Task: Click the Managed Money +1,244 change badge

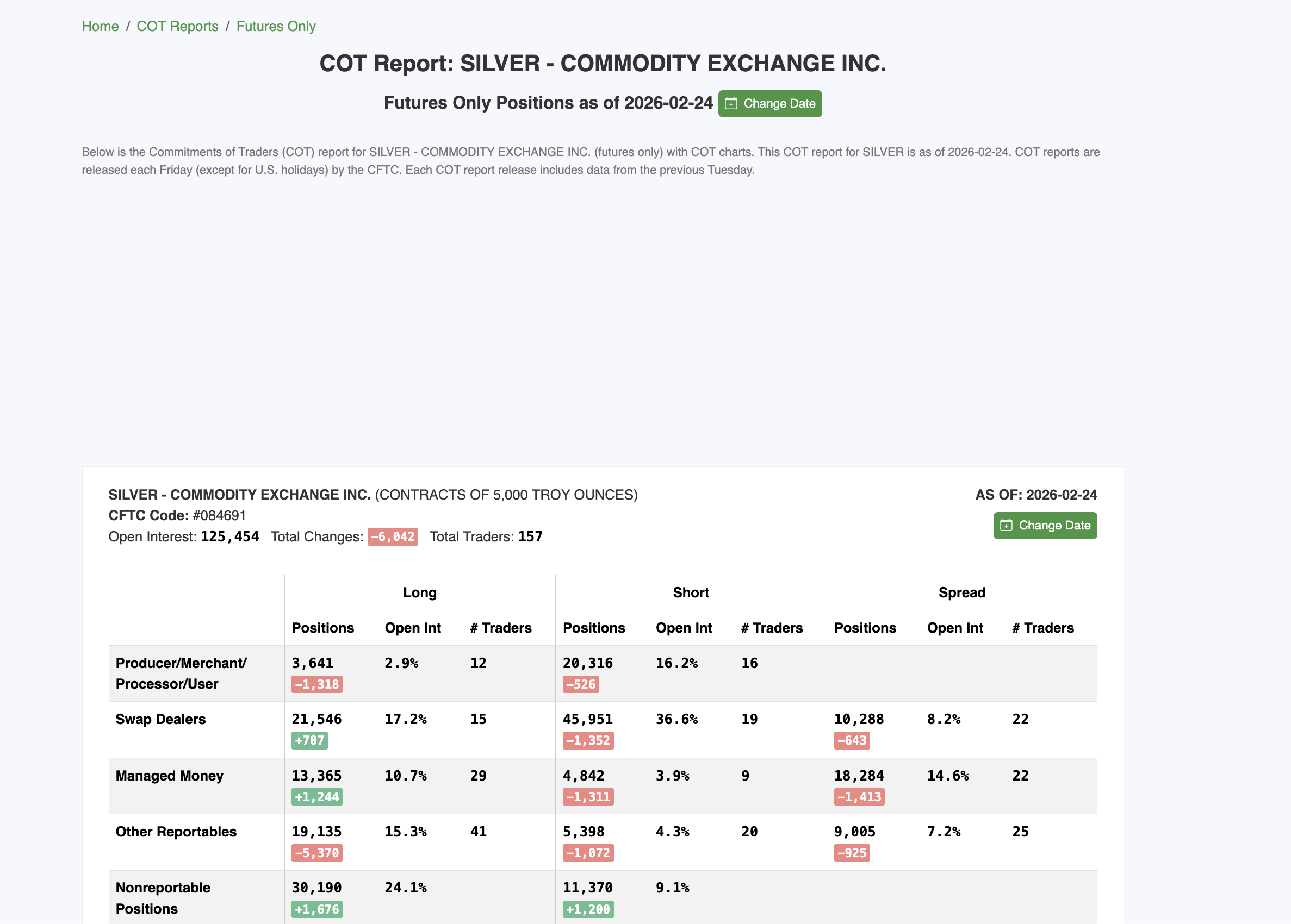Action: [x=316, y=797]
